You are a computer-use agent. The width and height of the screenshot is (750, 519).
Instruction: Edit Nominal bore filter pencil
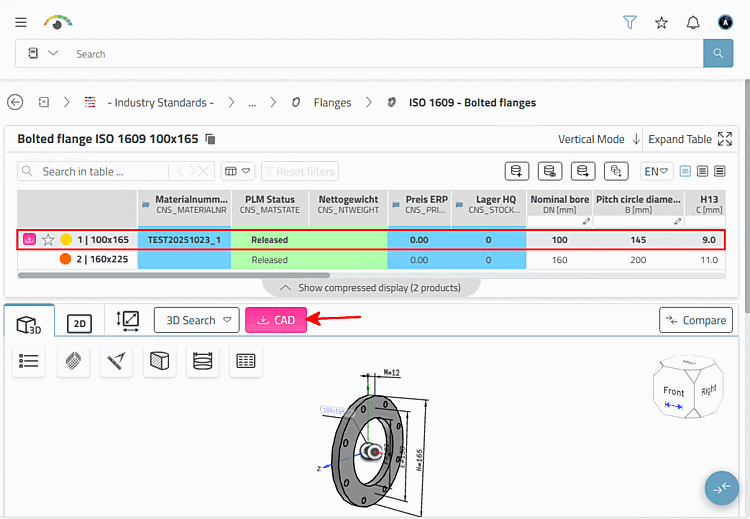click(586, 221)
